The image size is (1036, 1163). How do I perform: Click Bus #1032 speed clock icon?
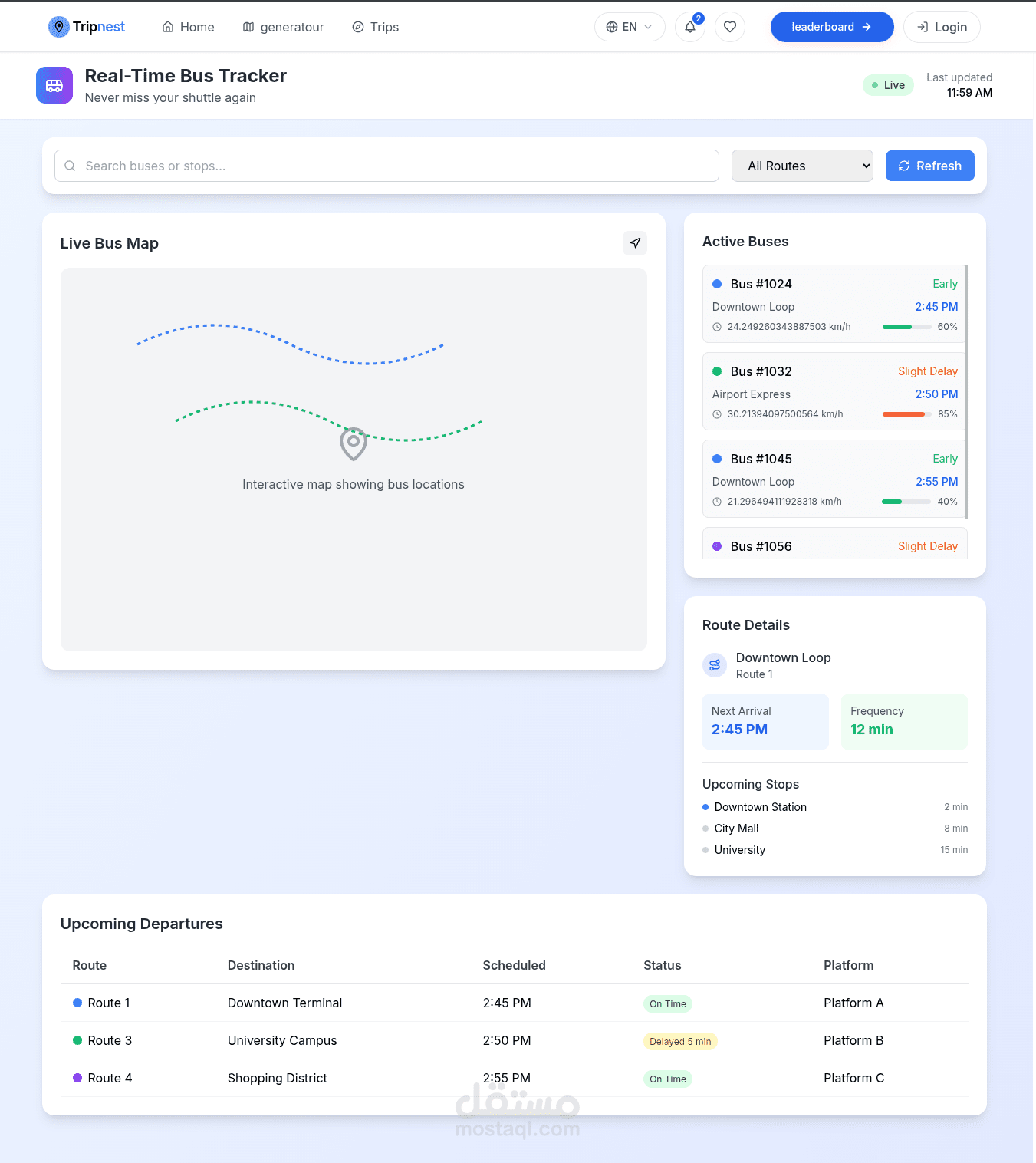point(717,414)
